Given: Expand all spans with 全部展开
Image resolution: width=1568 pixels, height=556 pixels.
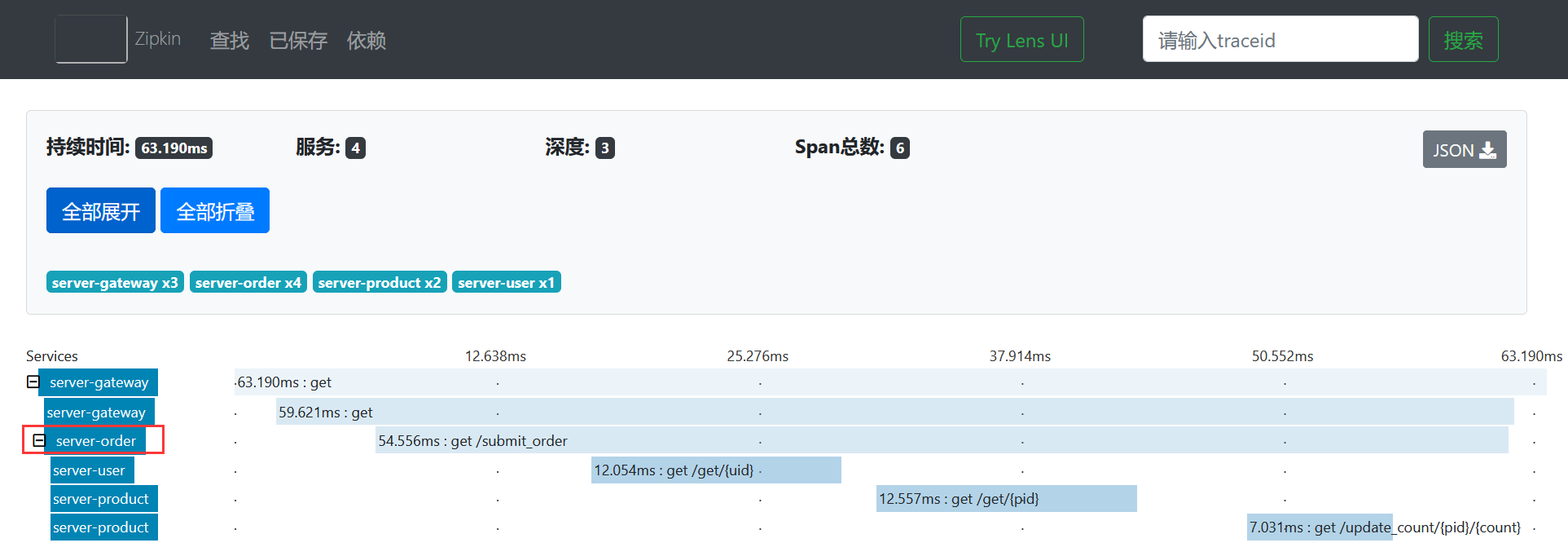Looking at the screenshot, I should tap(101, 211).
